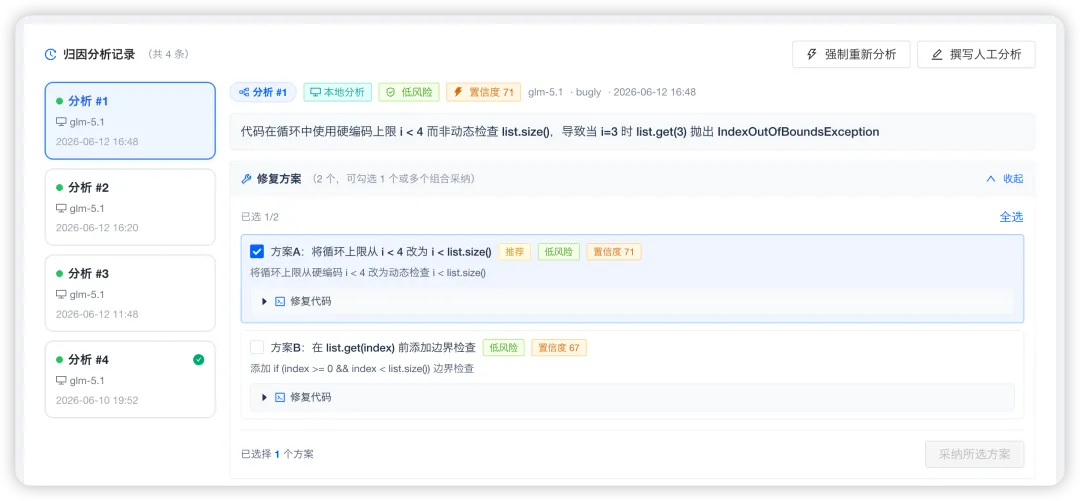1080x501 pixels.
Task: Click the pencil icon in 撰写人工分析
Action: 937,54
